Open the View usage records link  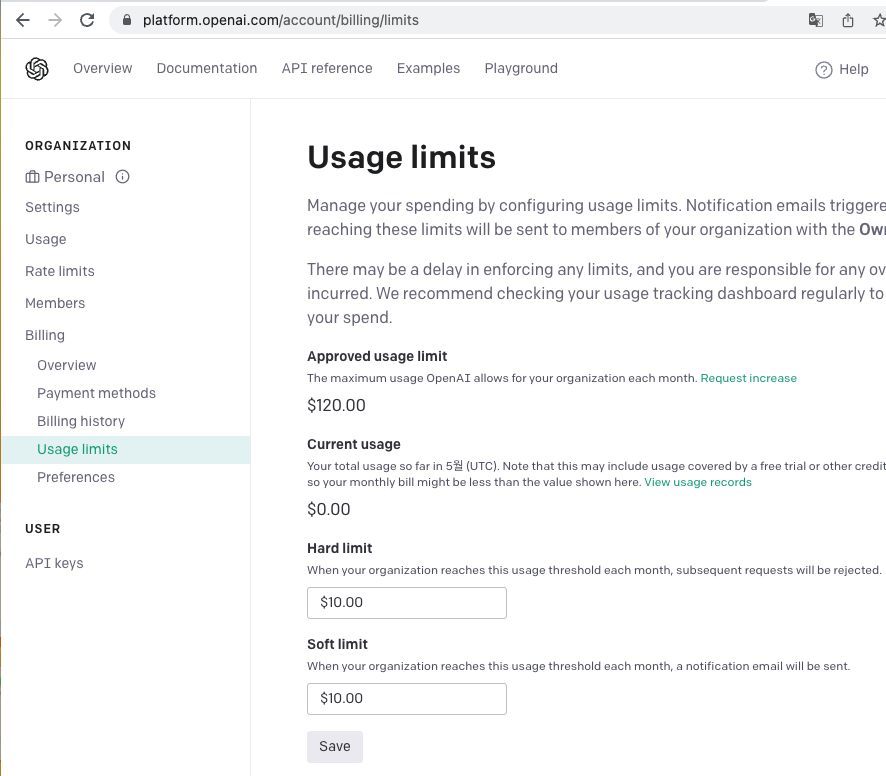coord(698,482)
